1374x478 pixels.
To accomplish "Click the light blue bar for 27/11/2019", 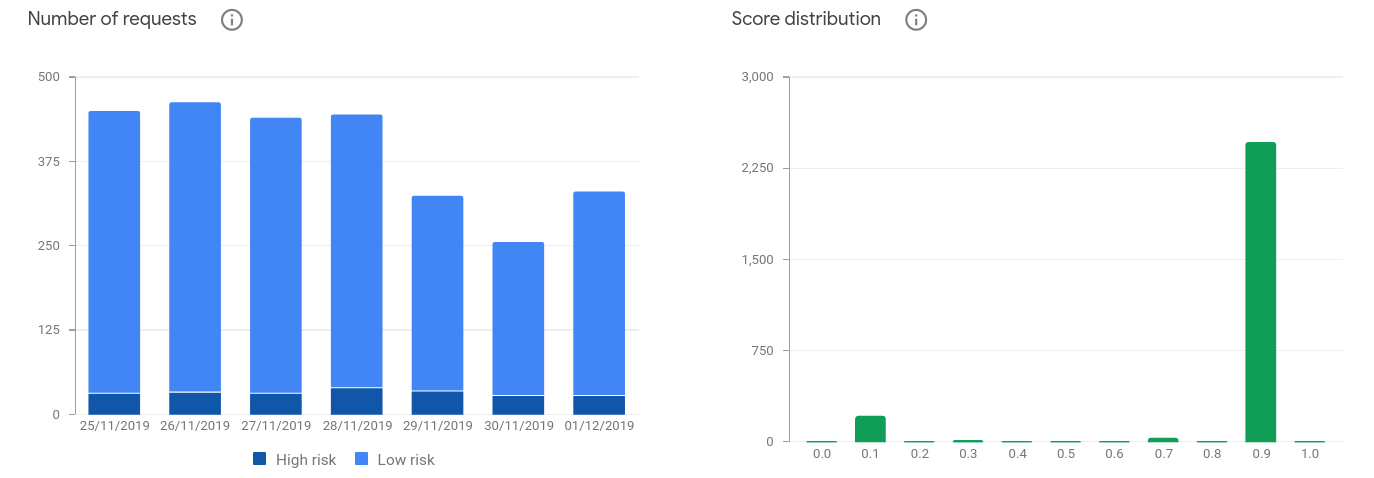I will point(276,255).
